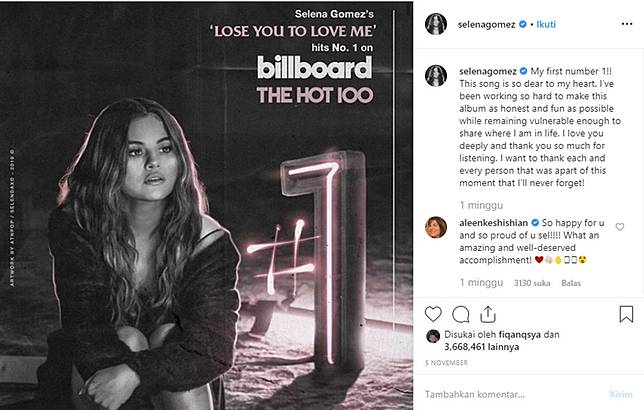Open the 5 November post date link

pos(447,364)
